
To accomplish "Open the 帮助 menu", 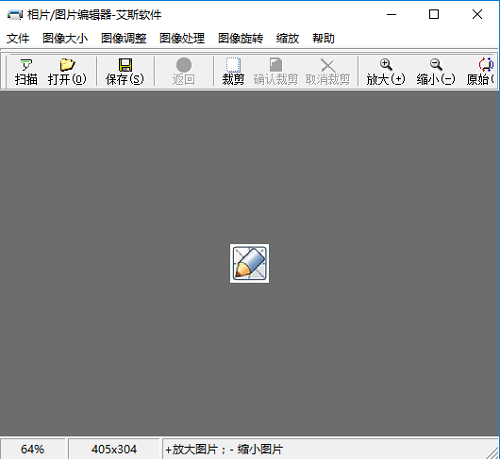I will (323, 38).
